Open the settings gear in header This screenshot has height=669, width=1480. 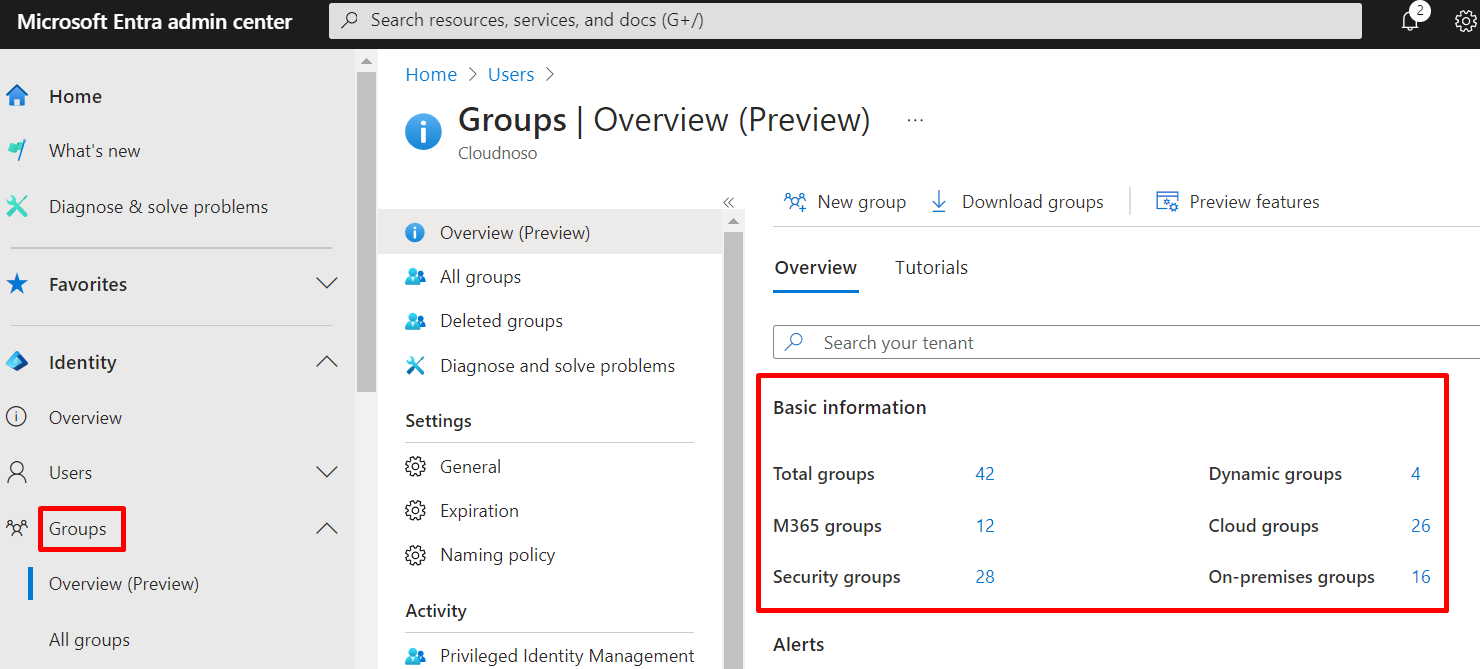pos(1465,22)
